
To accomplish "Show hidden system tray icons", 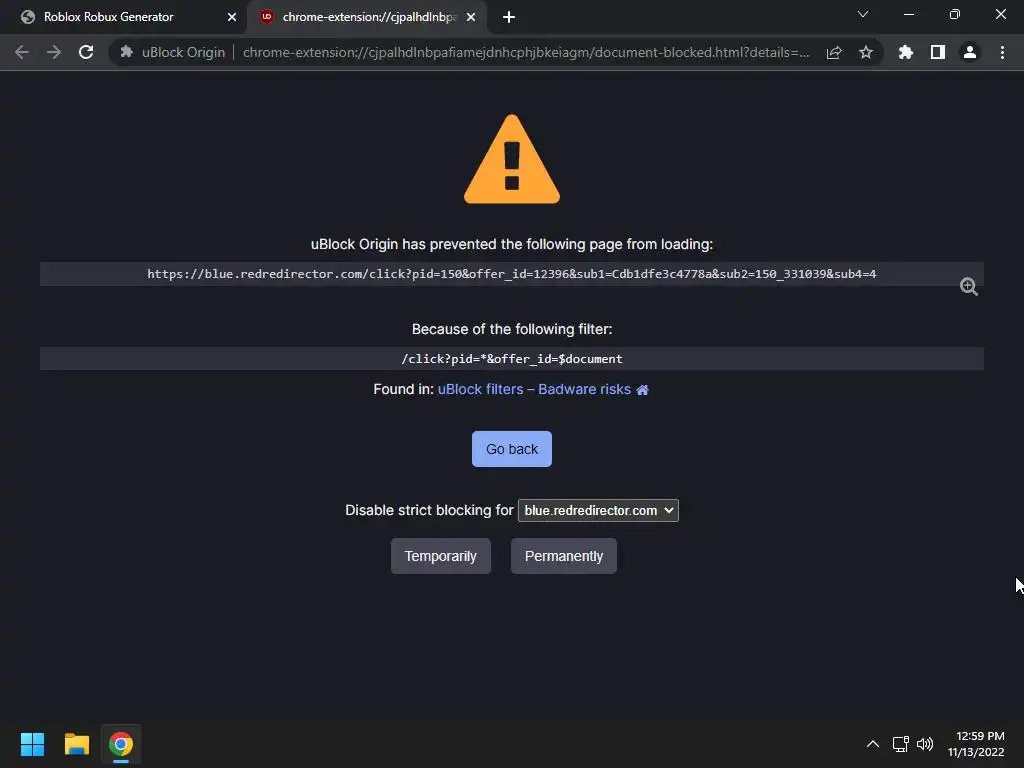I will (872, 744).
